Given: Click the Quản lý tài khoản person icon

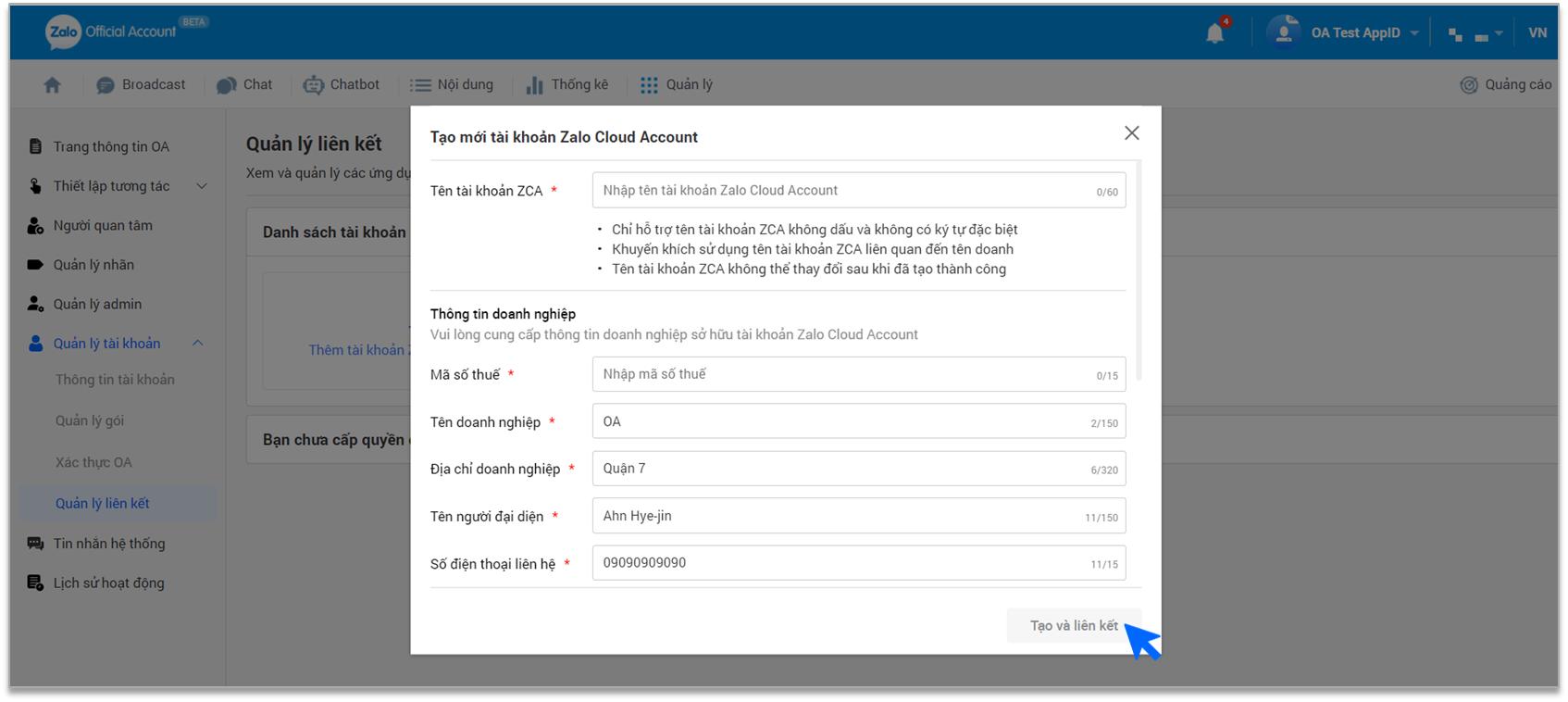Looking at the screenshot, I should tap(35, 344).
